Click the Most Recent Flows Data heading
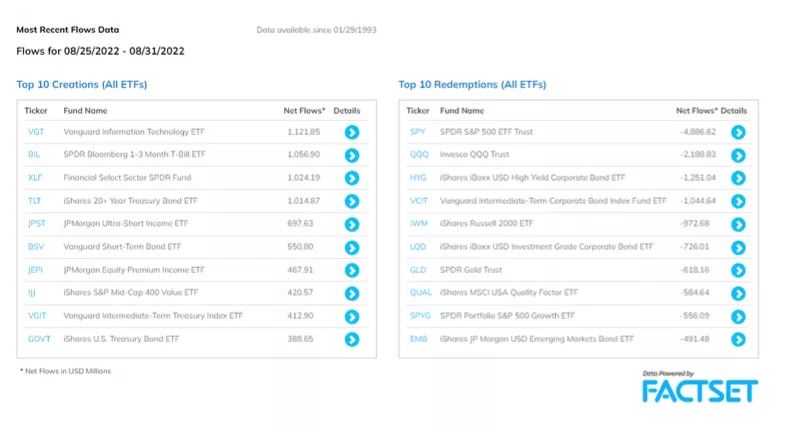 pos(68,30)
